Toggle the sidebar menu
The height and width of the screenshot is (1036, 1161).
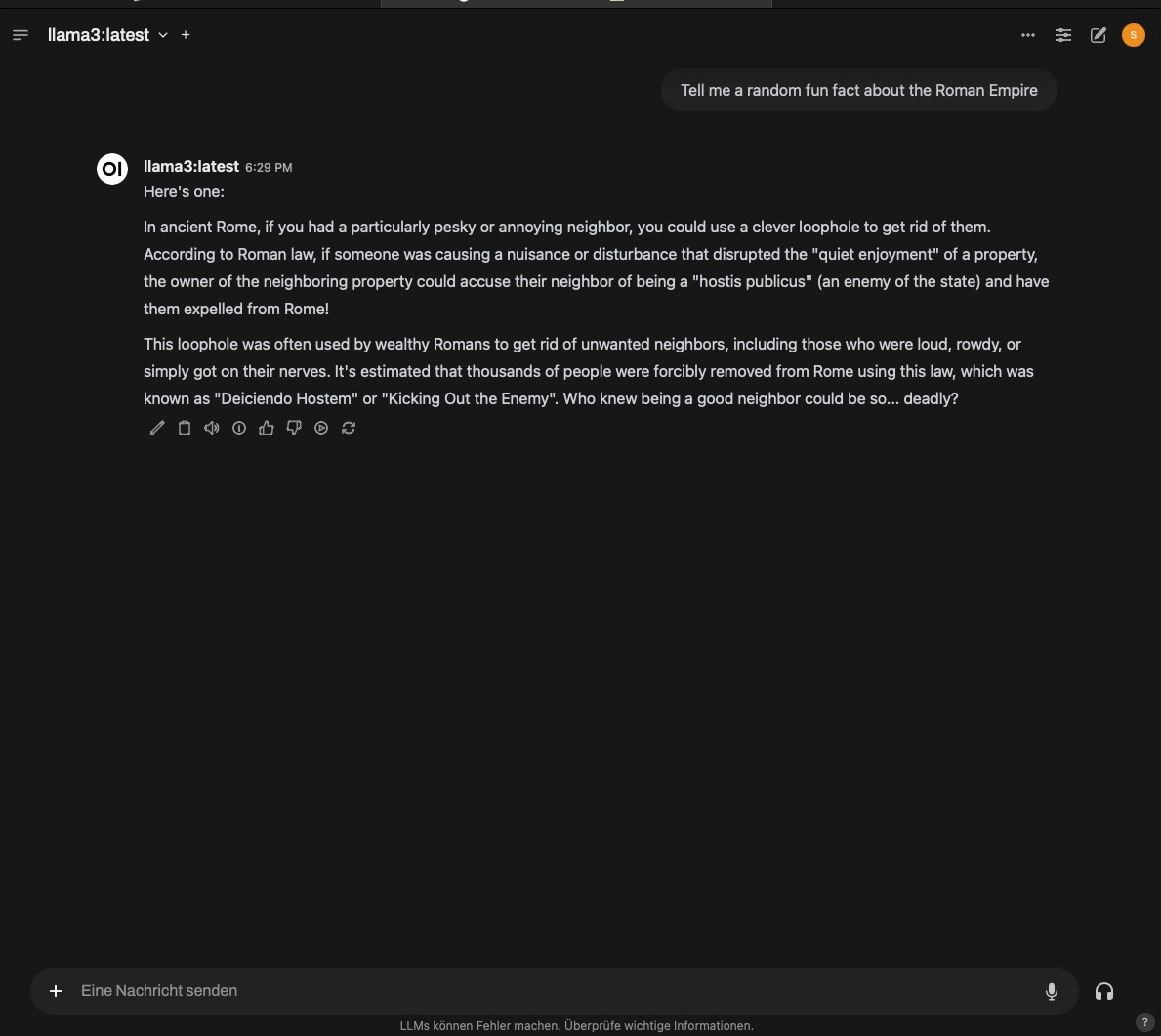[21, 35]
